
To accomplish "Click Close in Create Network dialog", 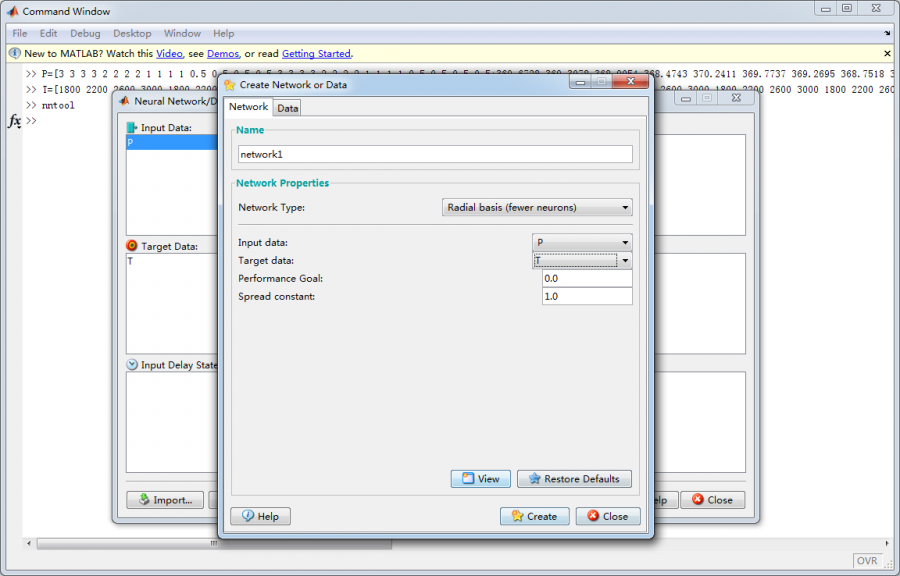I will click(608, 516).
